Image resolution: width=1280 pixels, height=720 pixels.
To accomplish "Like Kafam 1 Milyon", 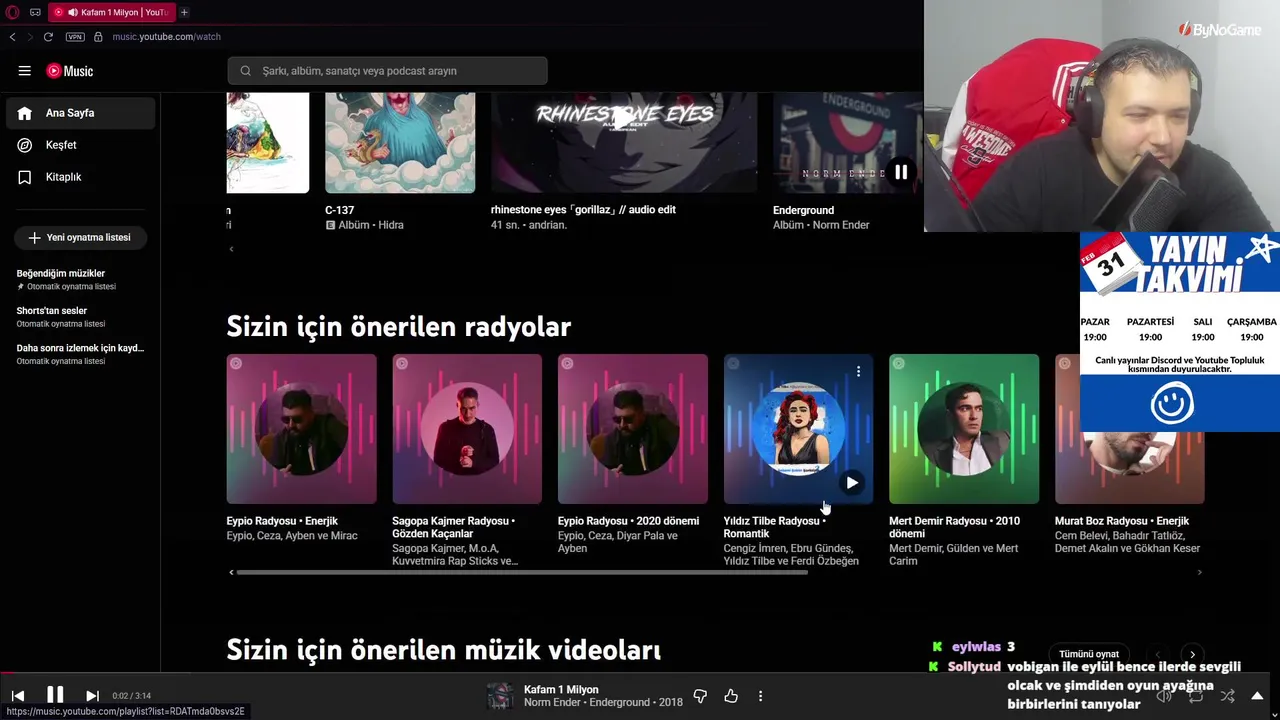I will coord(731,696).
